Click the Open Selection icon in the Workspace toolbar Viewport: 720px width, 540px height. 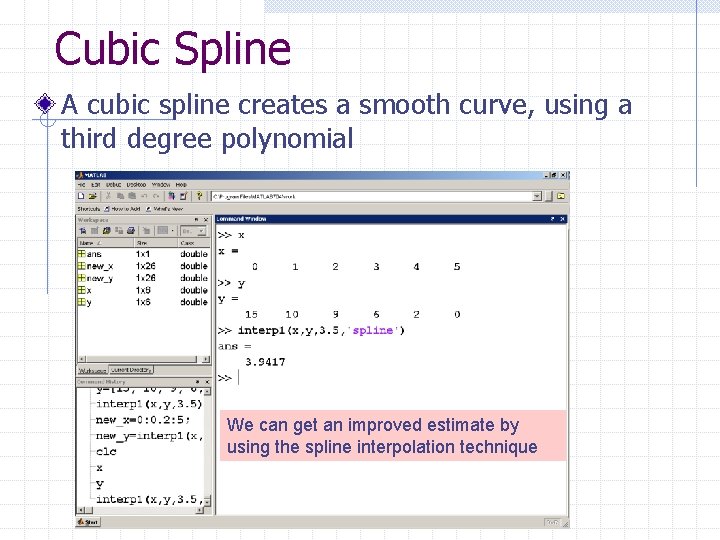point(95,231)
